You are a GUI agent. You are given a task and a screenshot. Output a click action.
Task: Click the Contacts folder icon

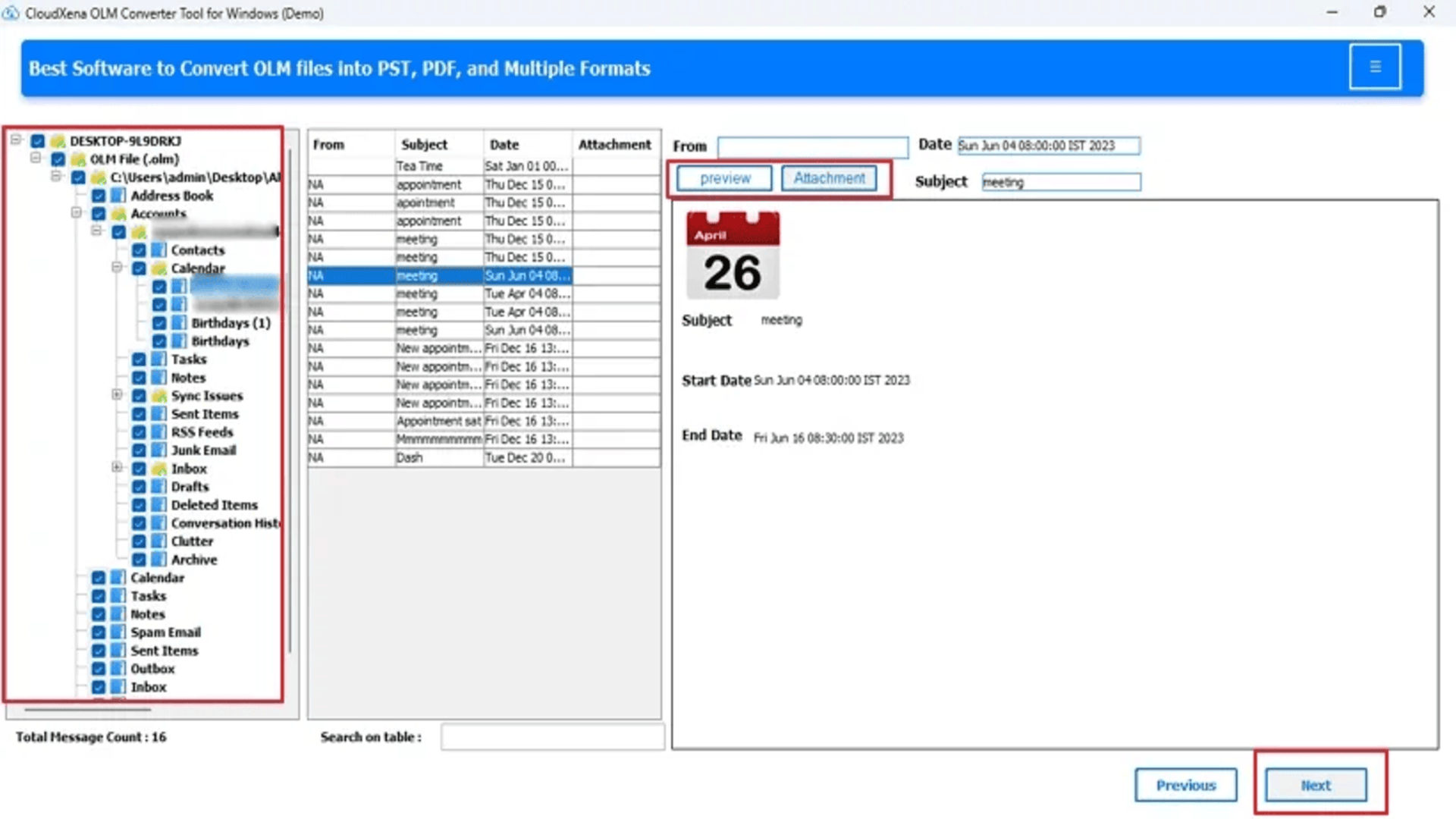tap(158, 249)
